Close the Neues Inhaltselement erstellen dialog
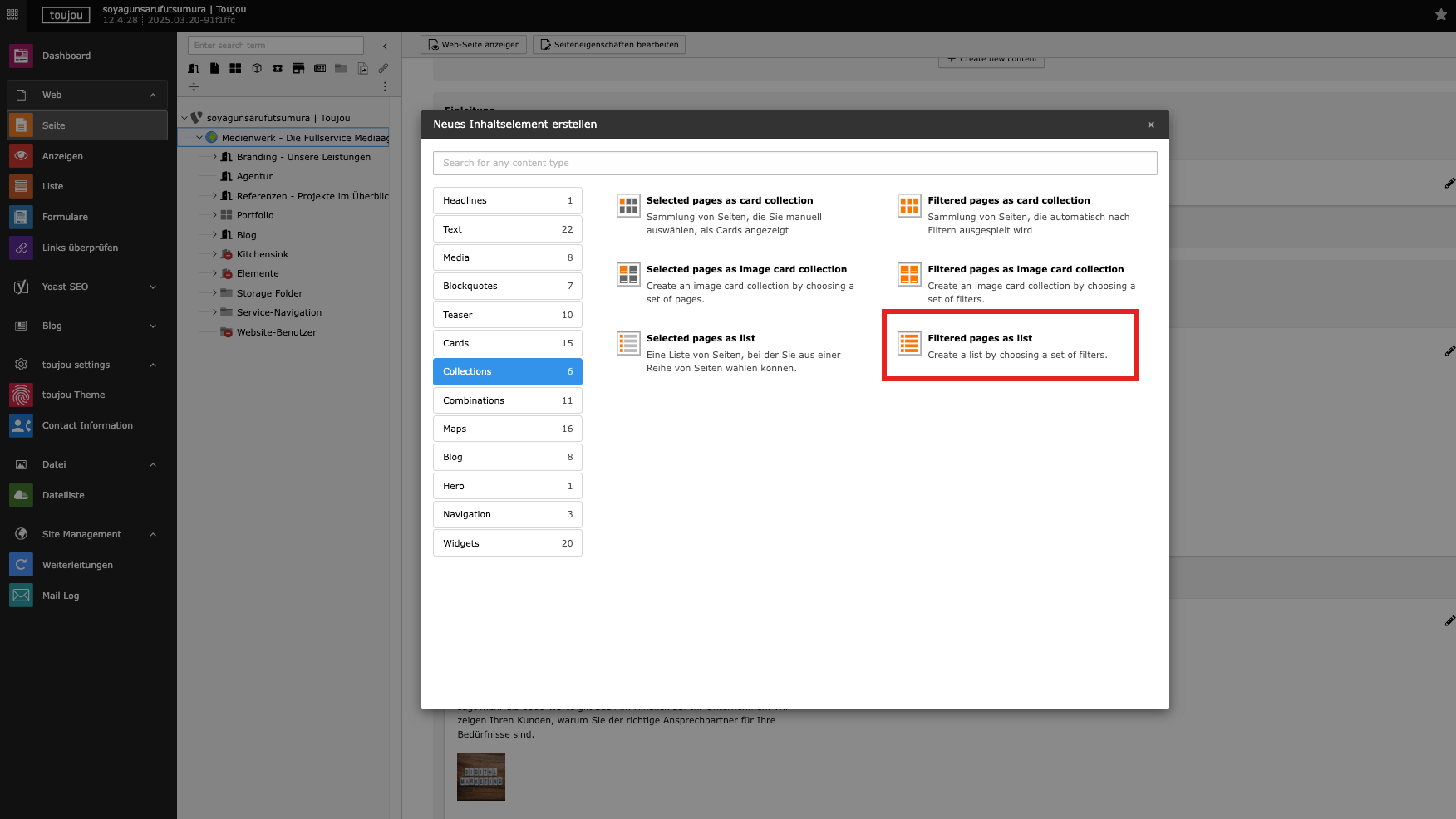The image size is (1456, 819). click(1151, 125)
